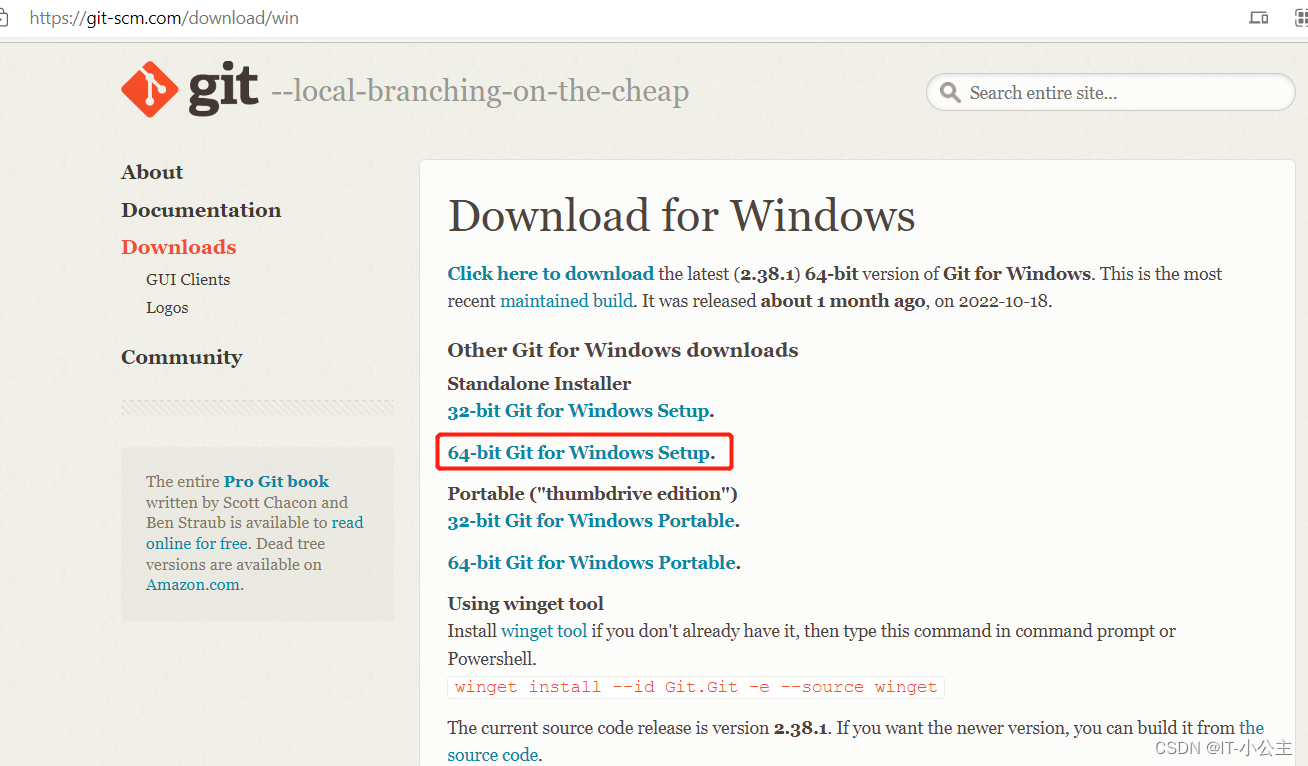
Task: Click the 'Other Git for Windows downloads' heading
Action: 623,350
